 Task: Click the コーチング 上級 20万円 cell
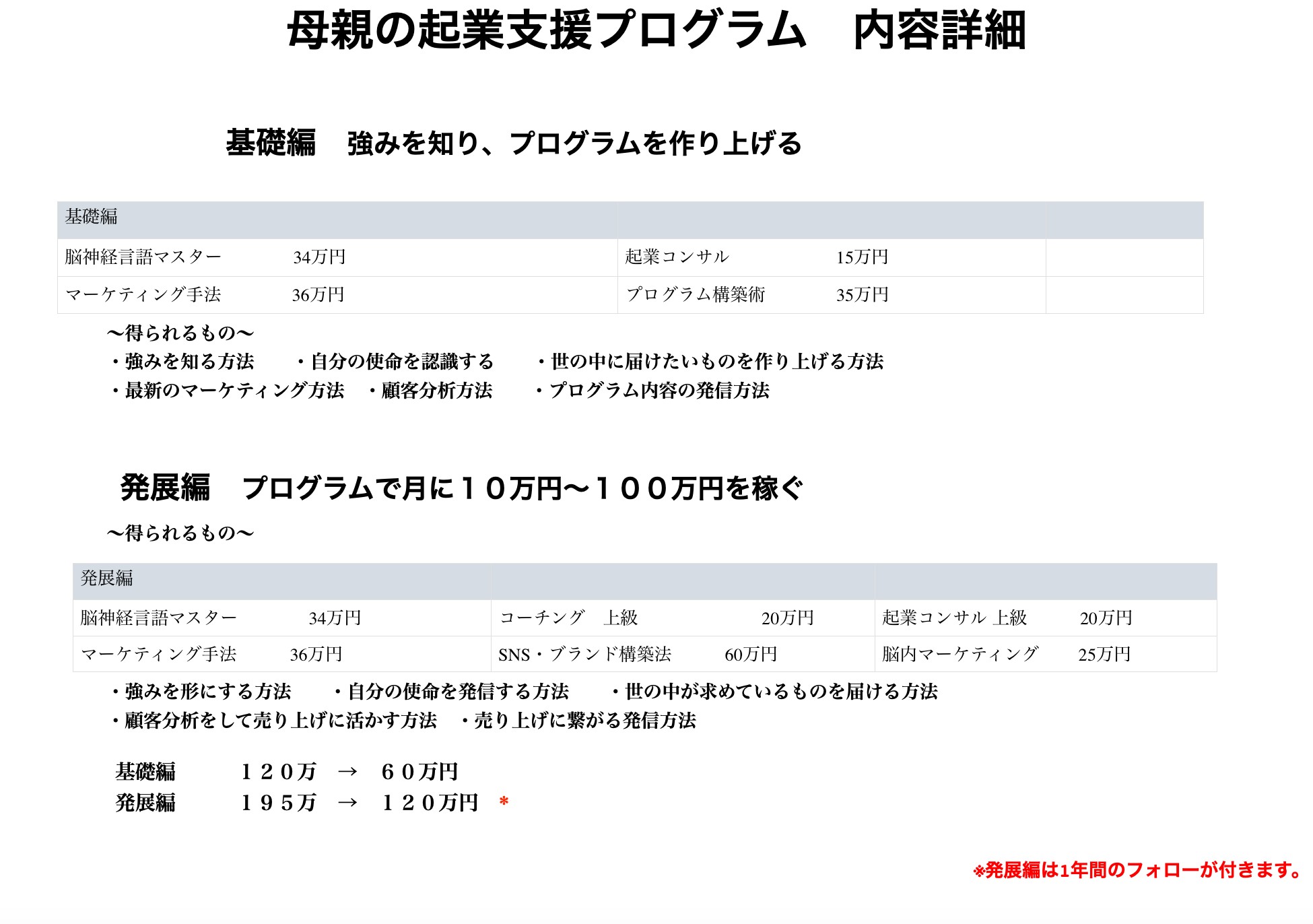[x=683, y=618]
